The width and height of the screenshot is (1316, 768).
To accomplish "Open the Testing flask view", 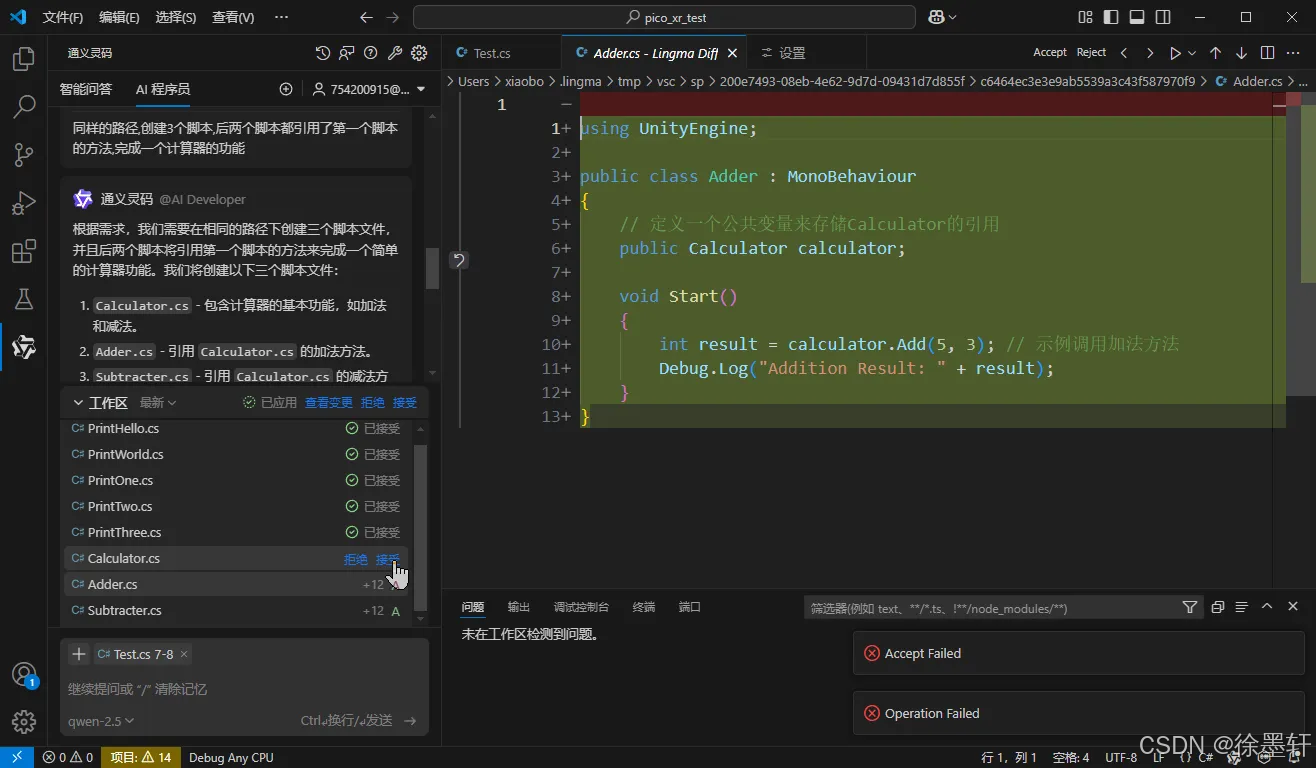I will (23, 299).
